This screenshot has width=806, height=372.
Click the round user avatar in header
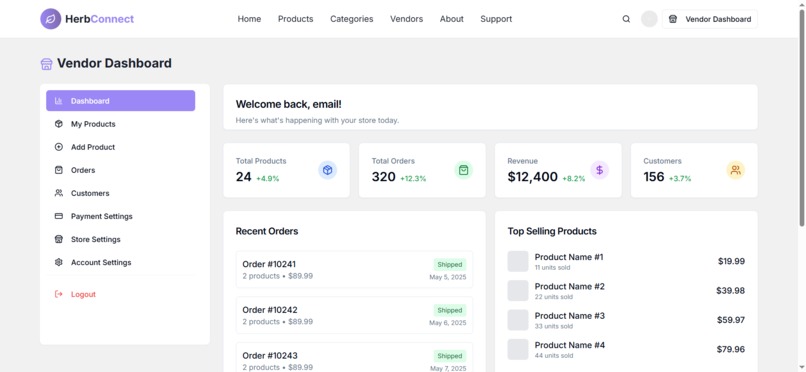pos(649,19)
